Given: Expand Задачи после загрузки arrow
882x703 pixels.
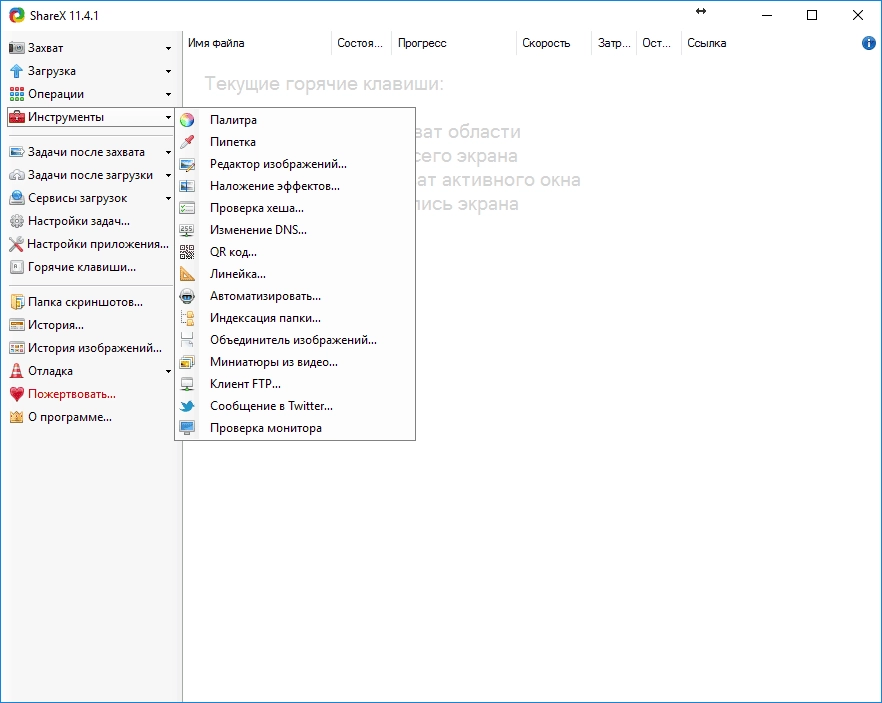Looking at the screenshot, I should coord(168,175).
